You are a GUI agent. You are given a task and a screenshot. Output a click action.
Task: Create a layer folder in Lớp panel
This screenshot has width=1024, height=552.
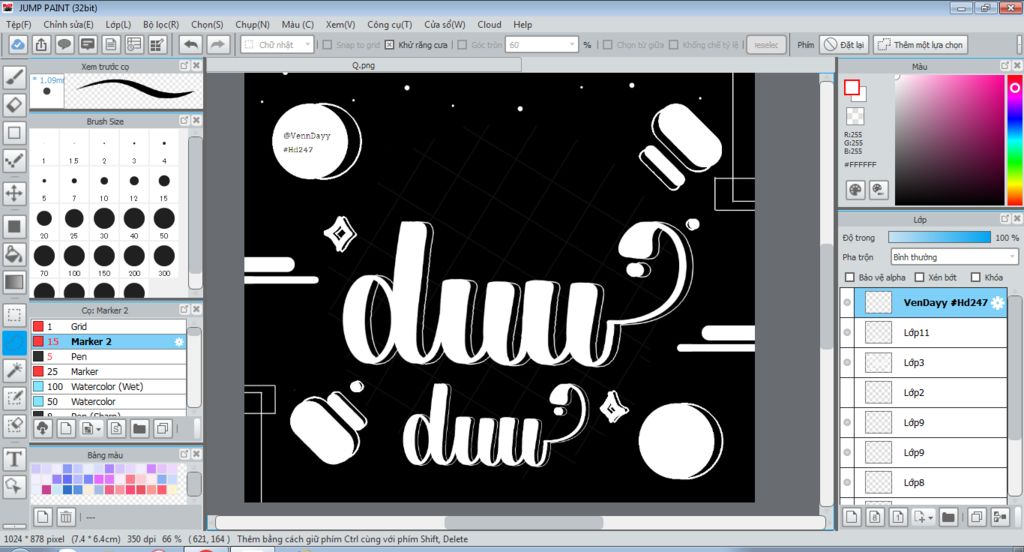click(x=949, y=517)
